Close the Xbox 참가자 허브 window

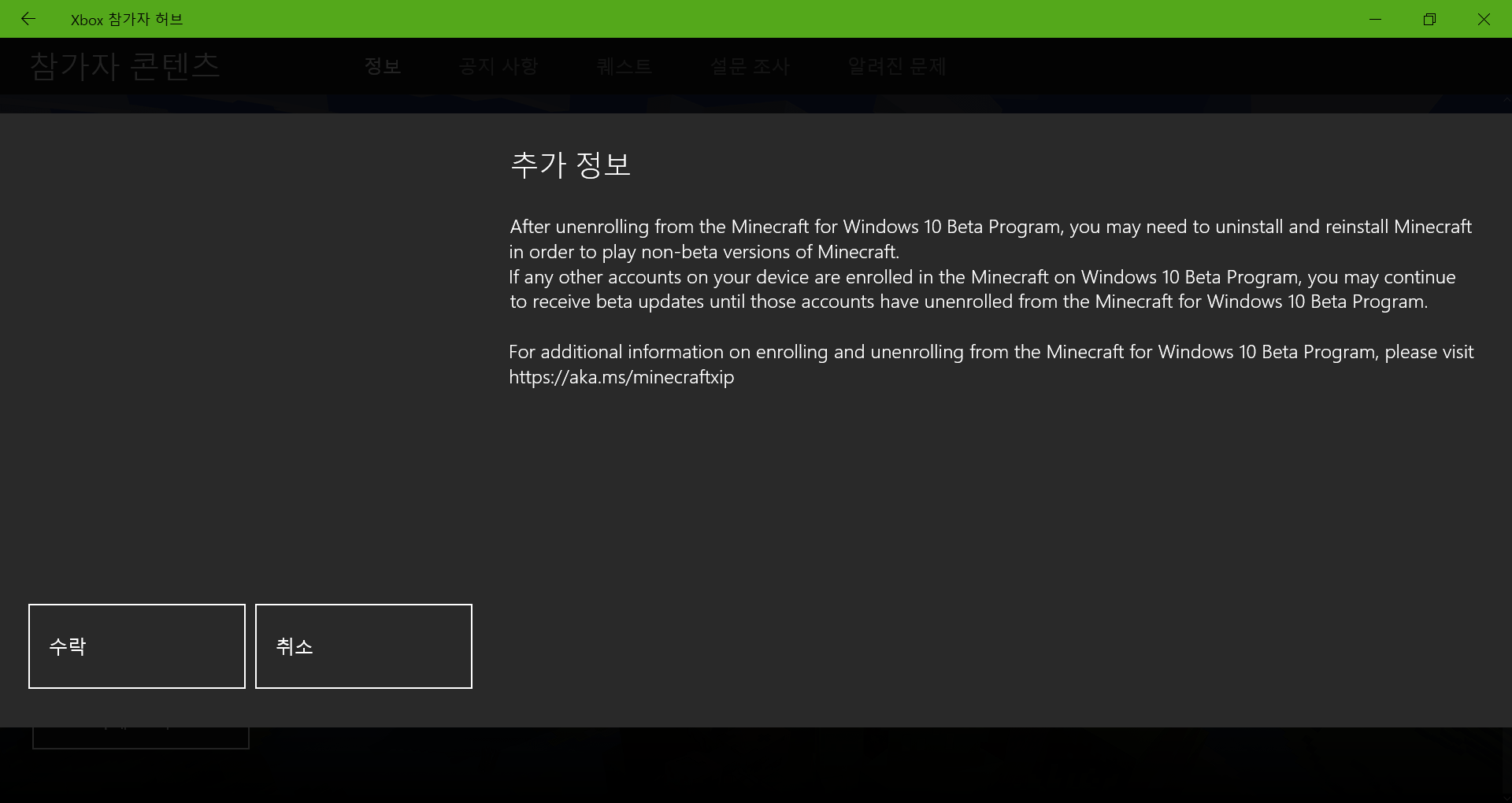coord(1484,19)
